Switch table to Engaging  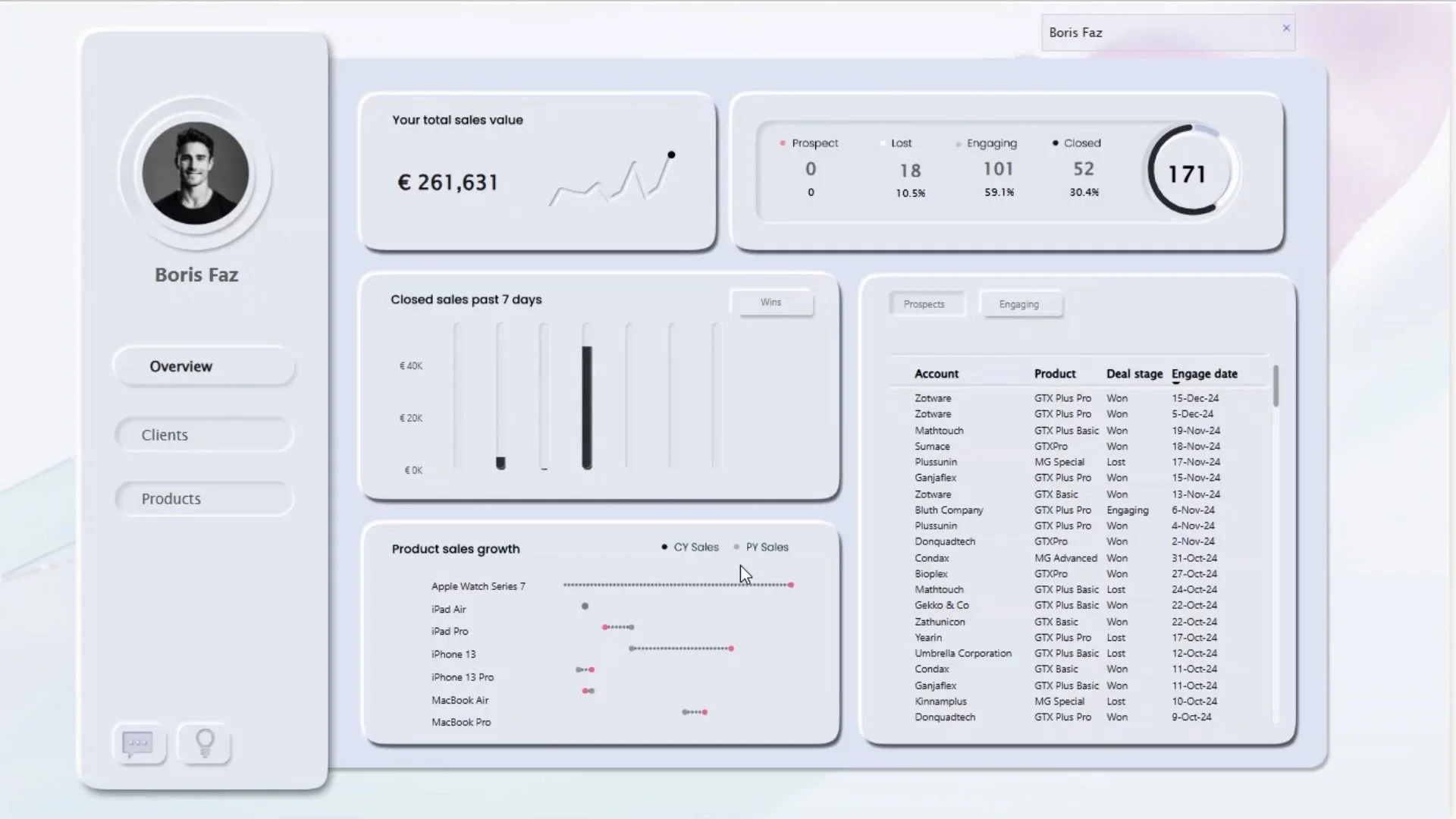tap(1019, 304)
